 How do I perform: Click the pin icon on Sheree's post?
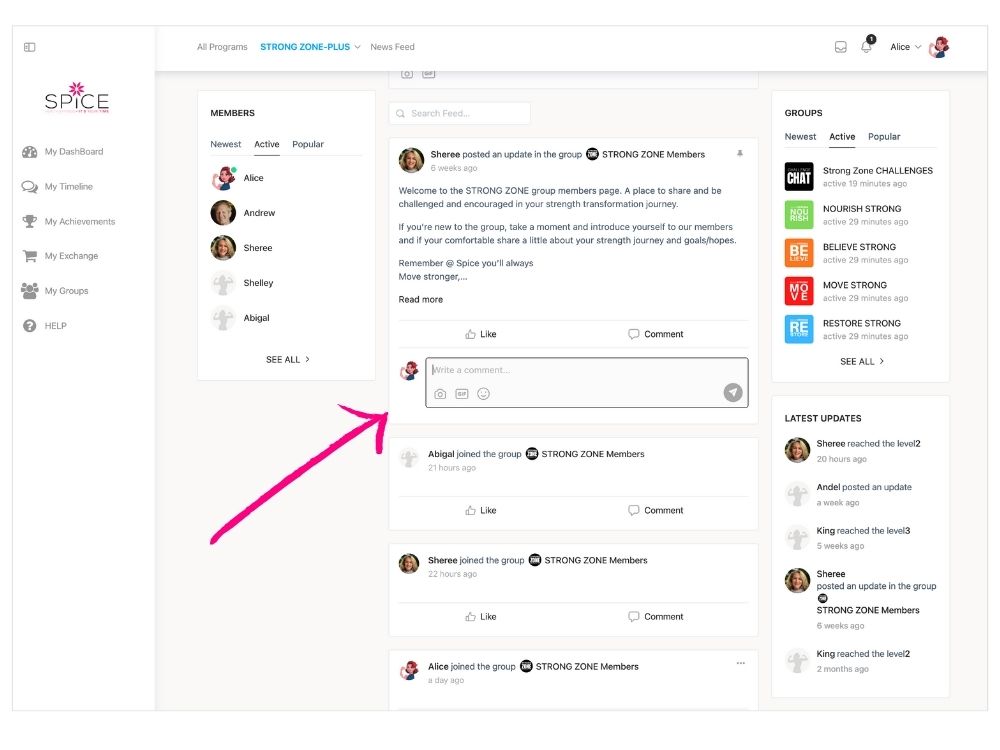740,154
